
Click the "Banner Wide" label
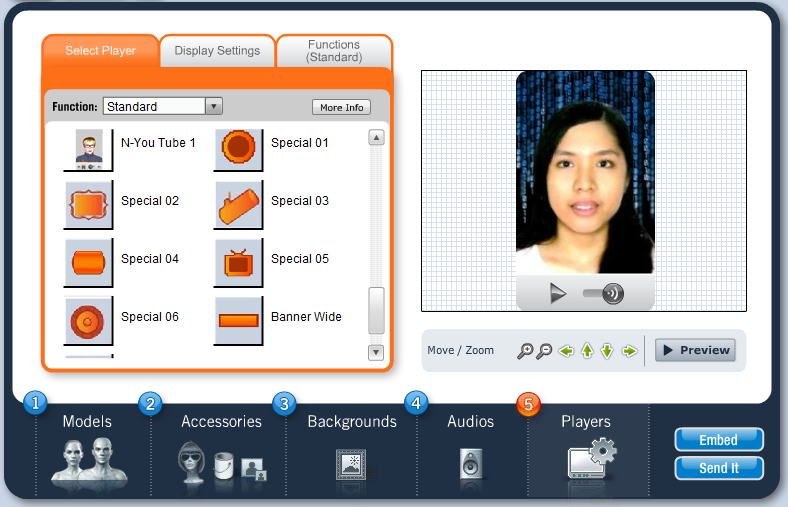pos(306,317)
